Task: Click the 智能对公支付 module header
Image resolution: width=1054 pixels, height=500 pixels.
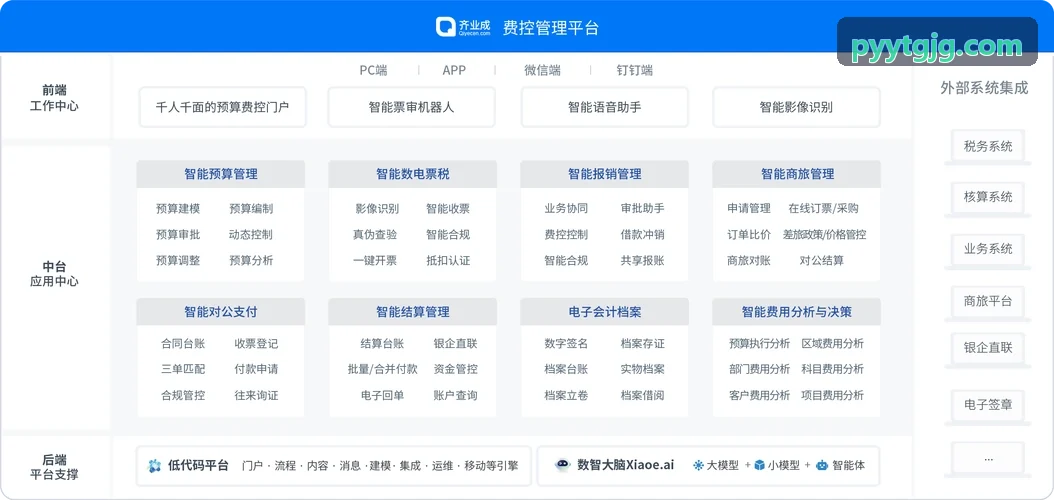Action: coord(220,312)
